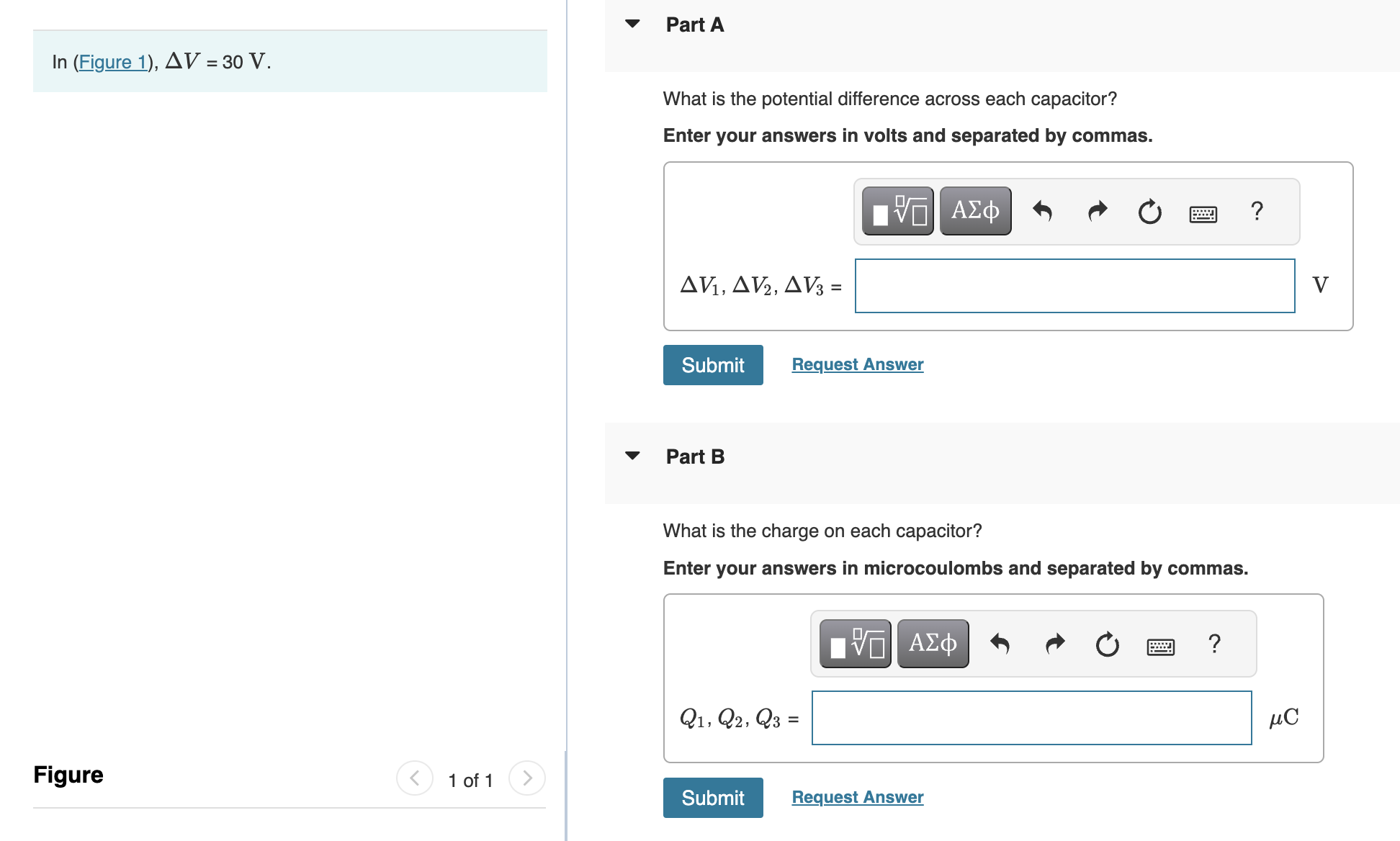Open the equation template editor in Part B

854,643
